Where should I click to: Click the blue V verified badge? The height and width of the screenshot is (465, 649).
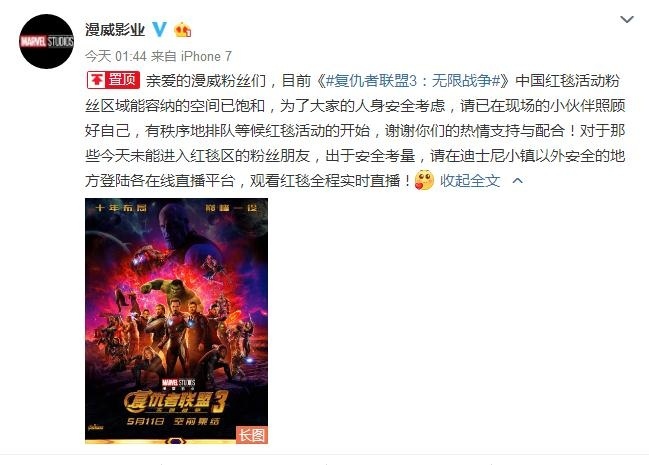(159, 30)
